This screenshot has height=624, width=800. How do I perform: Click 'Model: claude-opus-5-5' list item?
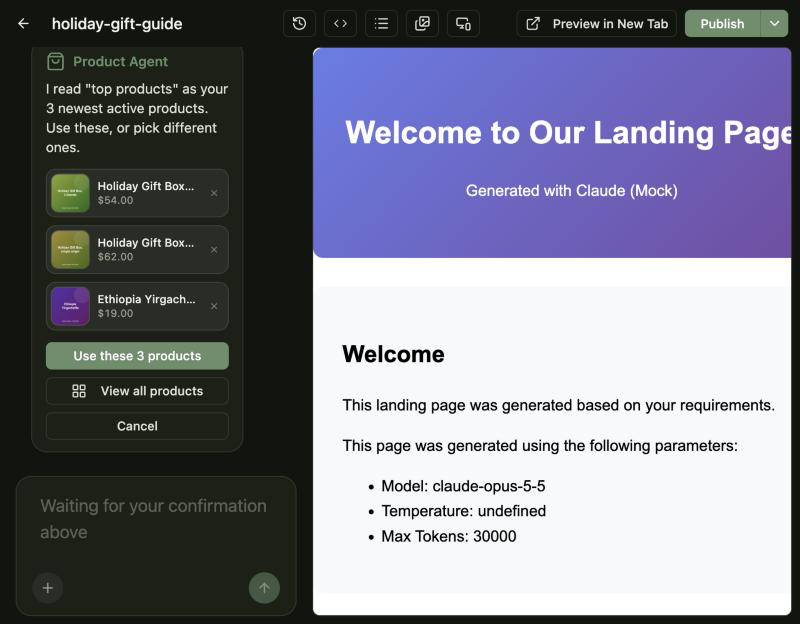click(x=463, y=486)
